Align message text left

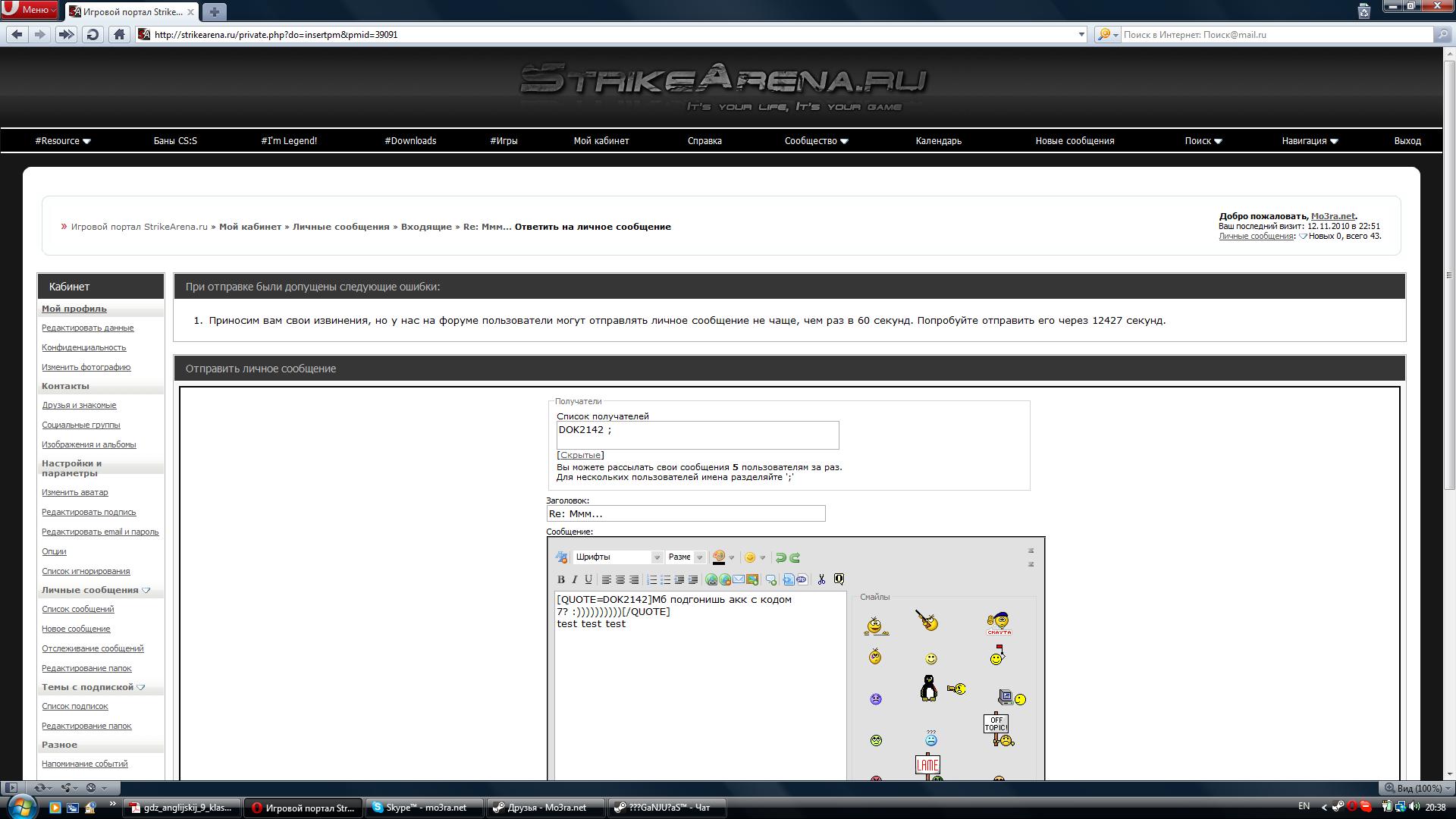(607, 579)
